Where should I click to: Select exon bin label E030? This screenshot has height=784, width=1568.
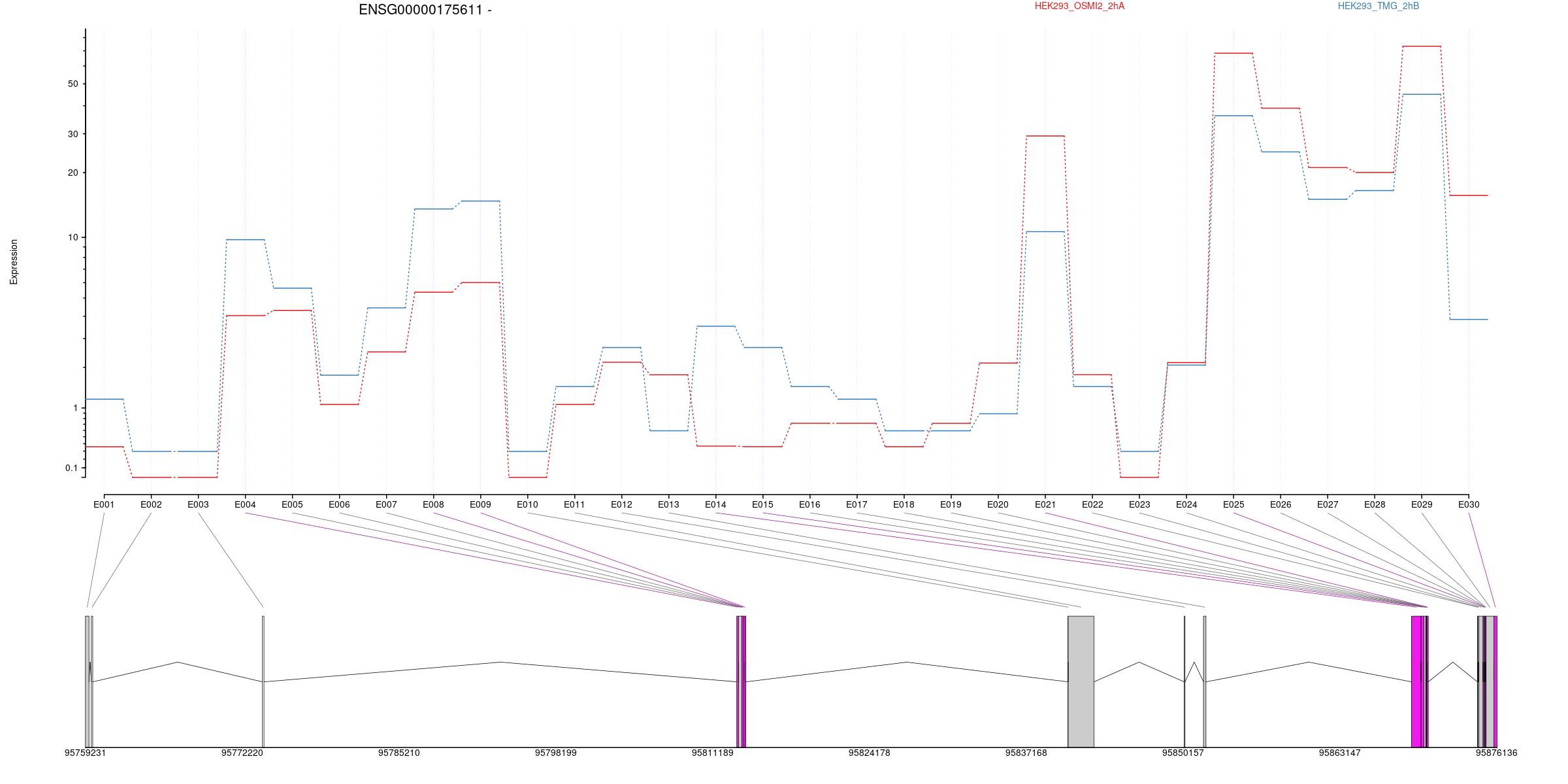(x=1469, y=504)
